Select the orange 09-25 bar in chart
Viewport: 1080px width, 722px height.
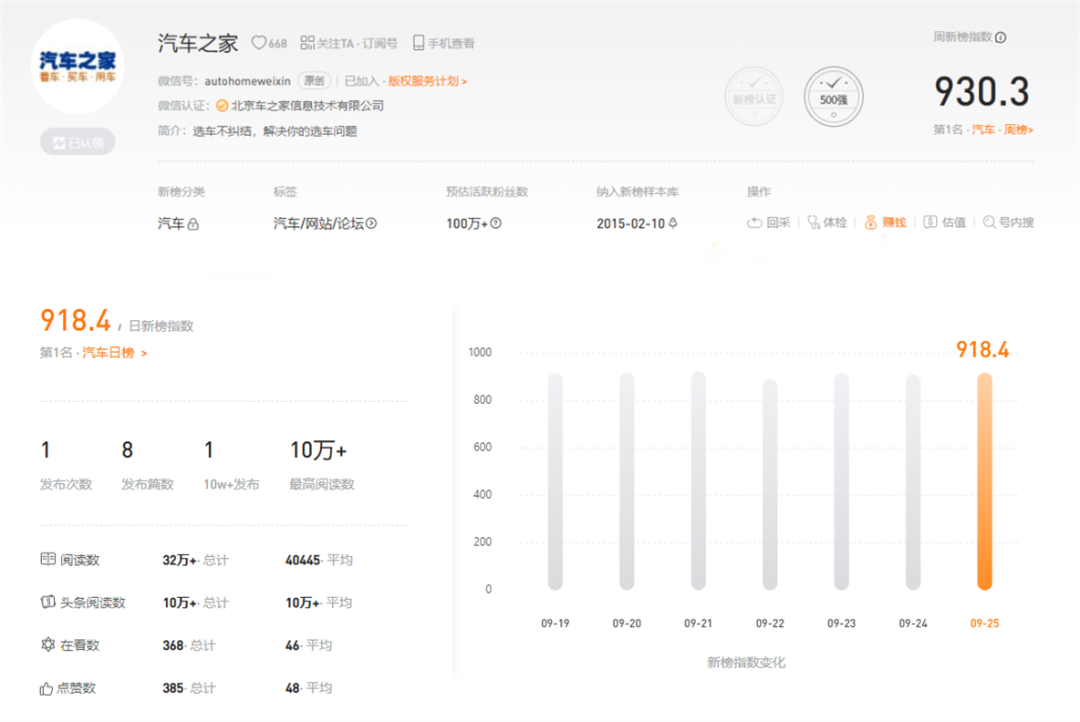click(984, 481)
